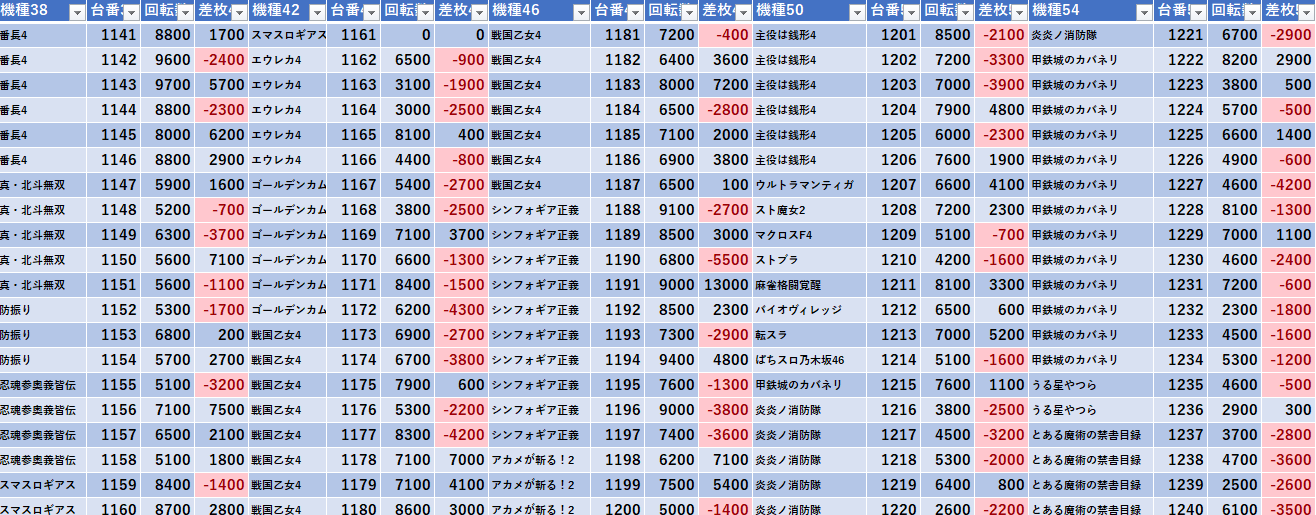Select machine number cell 1237
Viewport: 1316px width, 515px height.
(1181, 435)
